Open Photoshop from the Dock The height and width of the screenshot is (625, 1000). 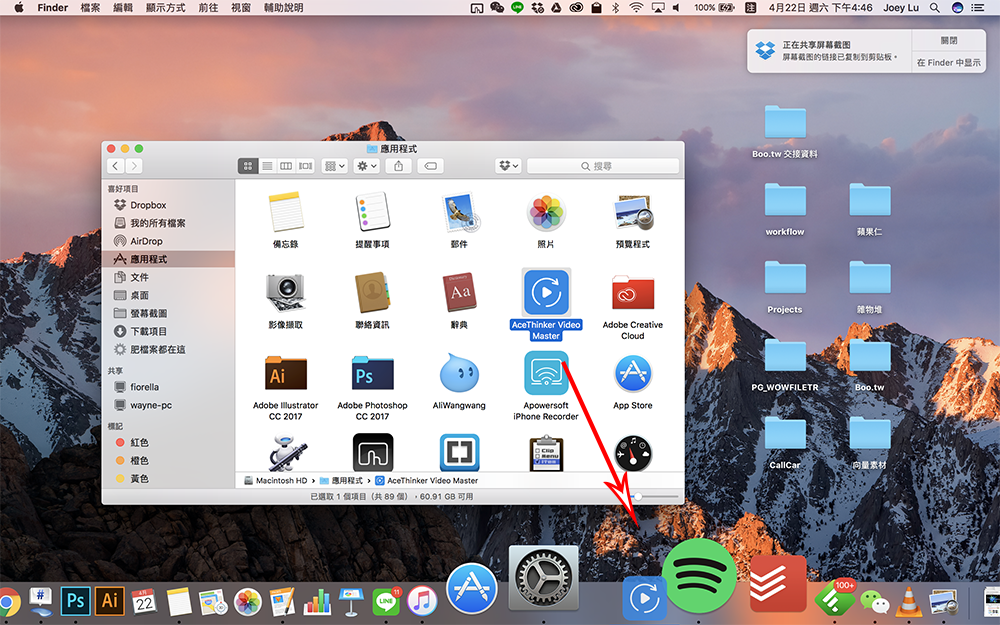tap(75, 601)
